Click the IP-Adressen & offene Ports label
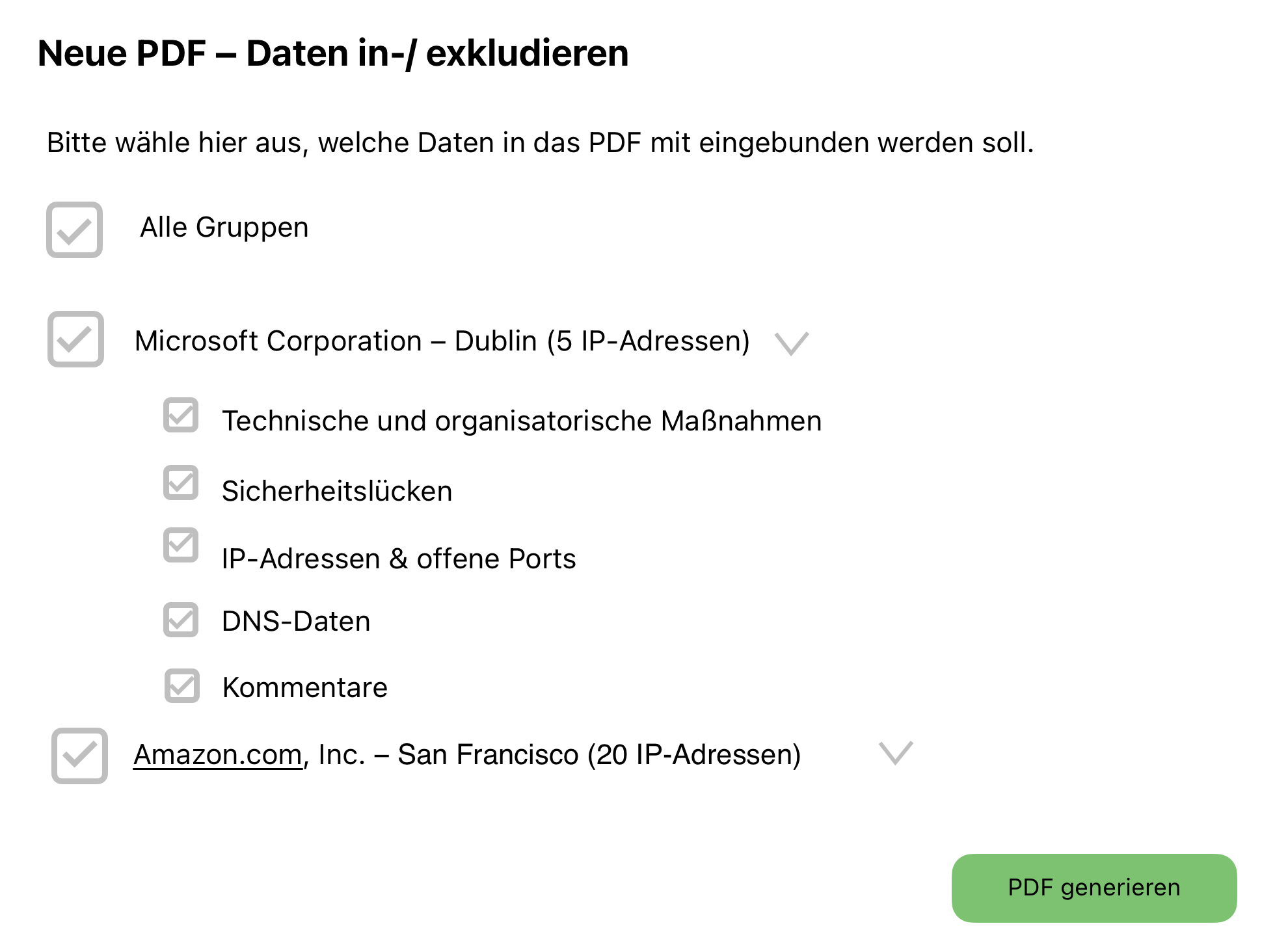 pyautogui.click(x=399, y=559)
